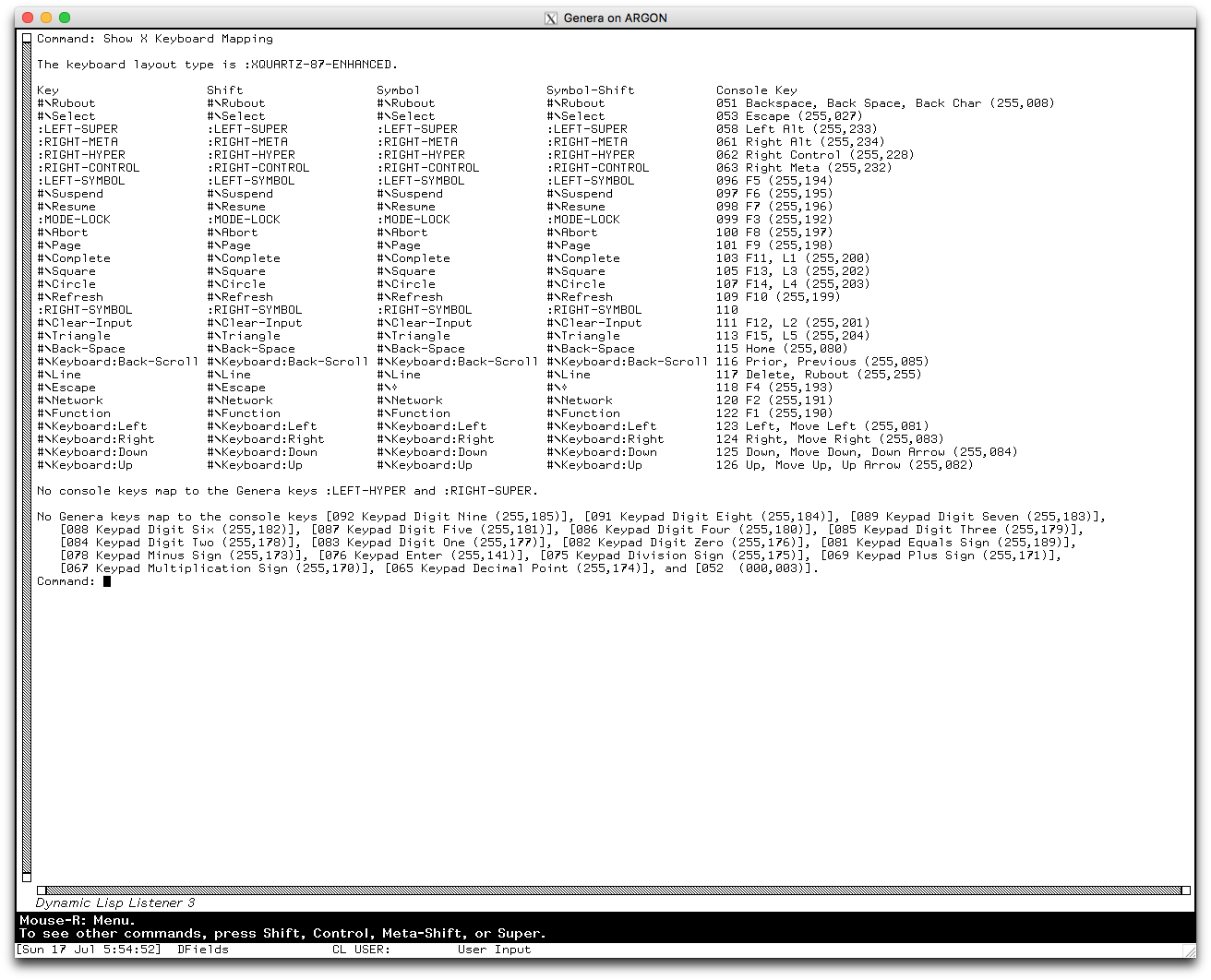
Task: Select the :XQUARTZ-87-ENHANCED layout type text
Action: tap(323, 65)
